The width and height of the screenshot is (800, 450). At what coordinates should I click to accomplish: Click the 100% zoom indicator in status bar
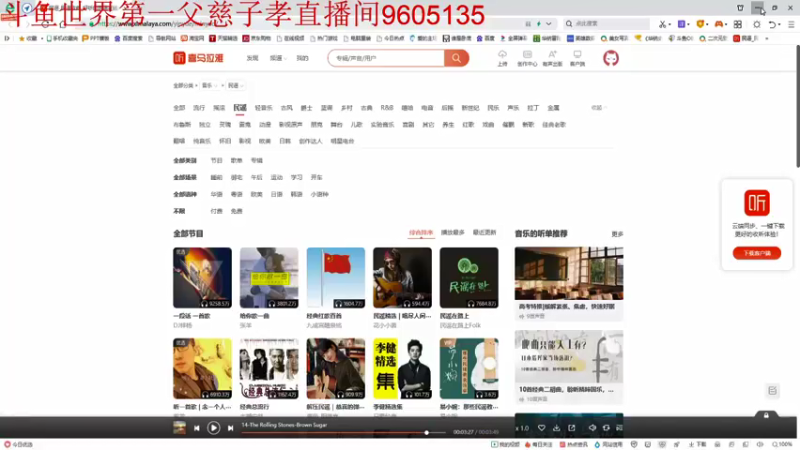coord(782,445)
